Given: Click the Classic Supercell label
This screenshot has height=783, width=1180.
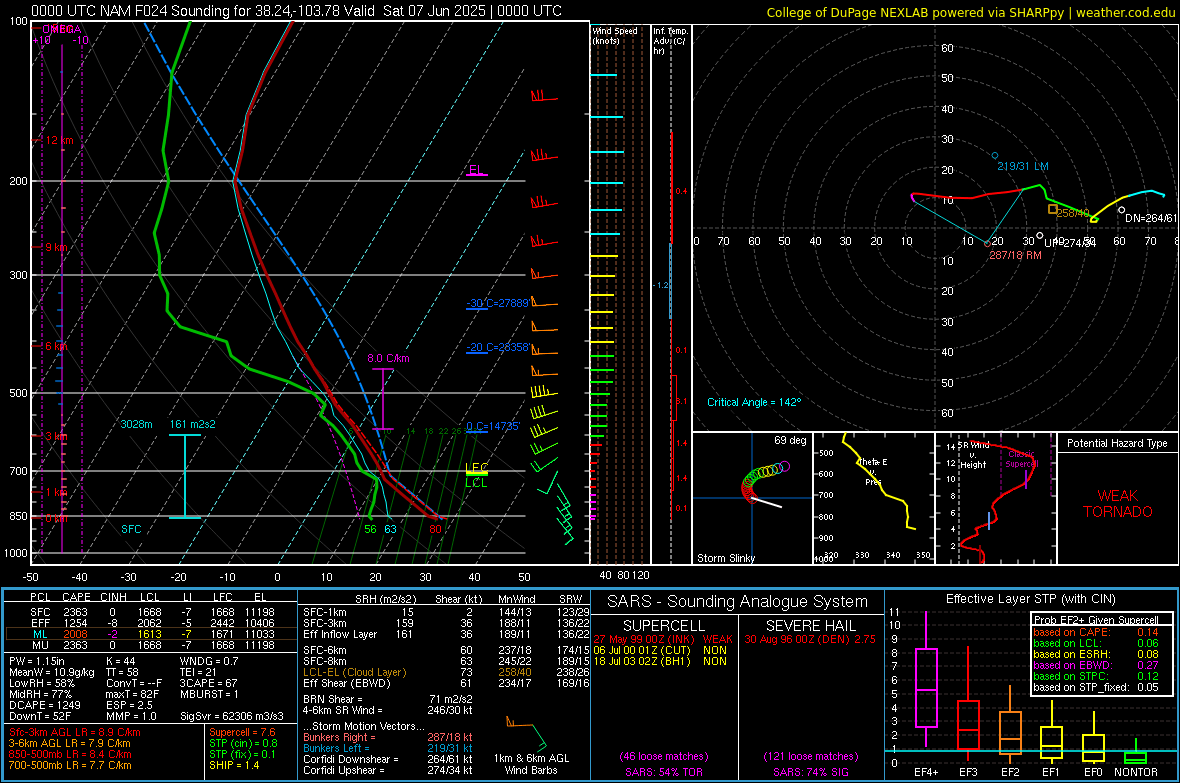Looking at the screenshot, I should point(1022,459).
